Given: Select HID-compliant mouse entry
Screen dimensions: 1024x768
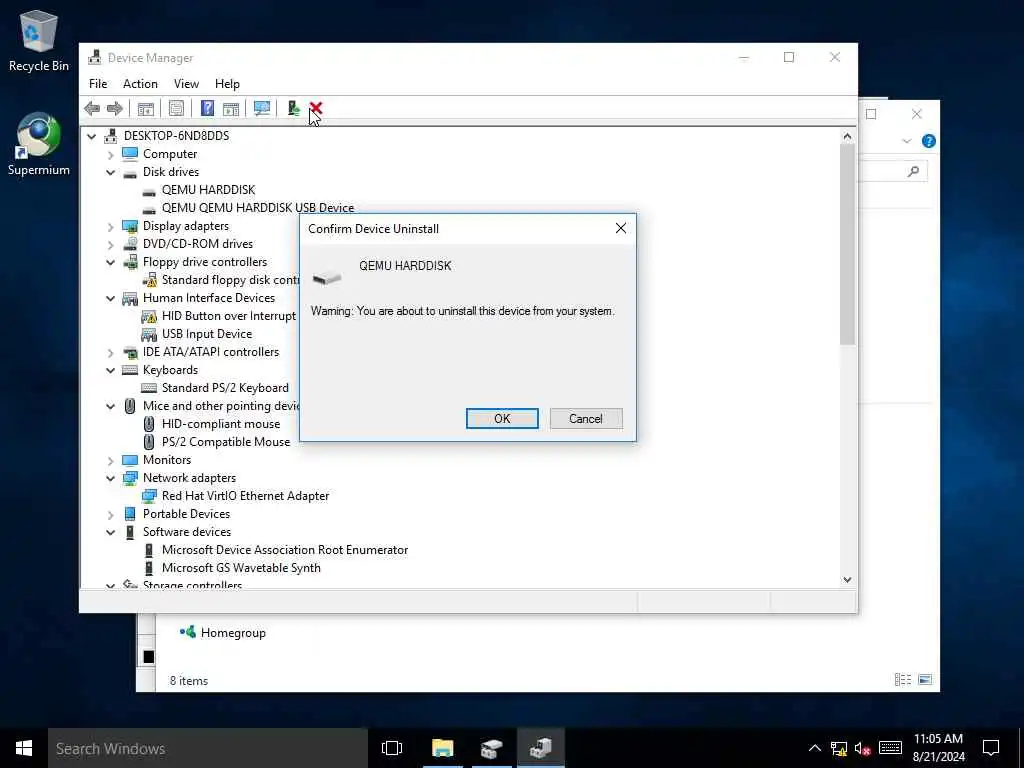Looking at the screenshot, I should (x=221, y=424).
